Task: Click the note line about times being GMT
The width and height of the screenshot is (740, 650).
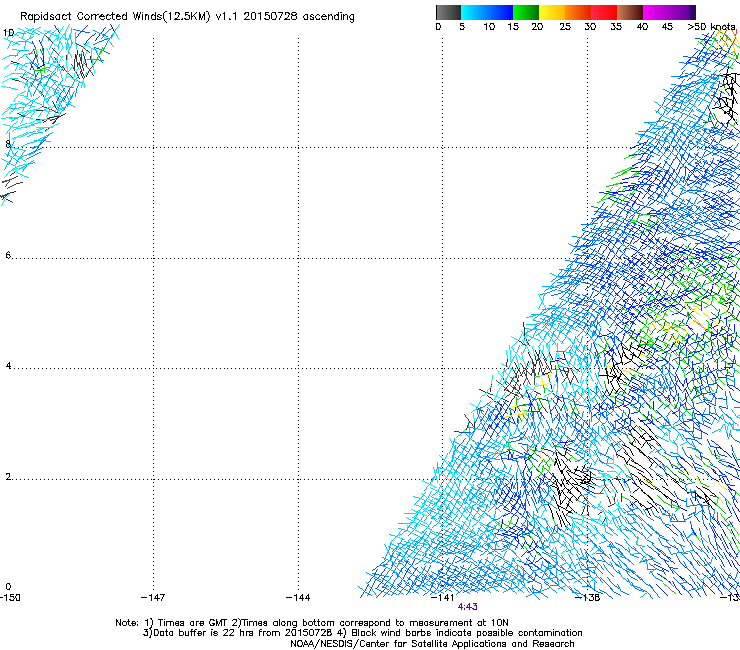Action: (x=311, y=623)
